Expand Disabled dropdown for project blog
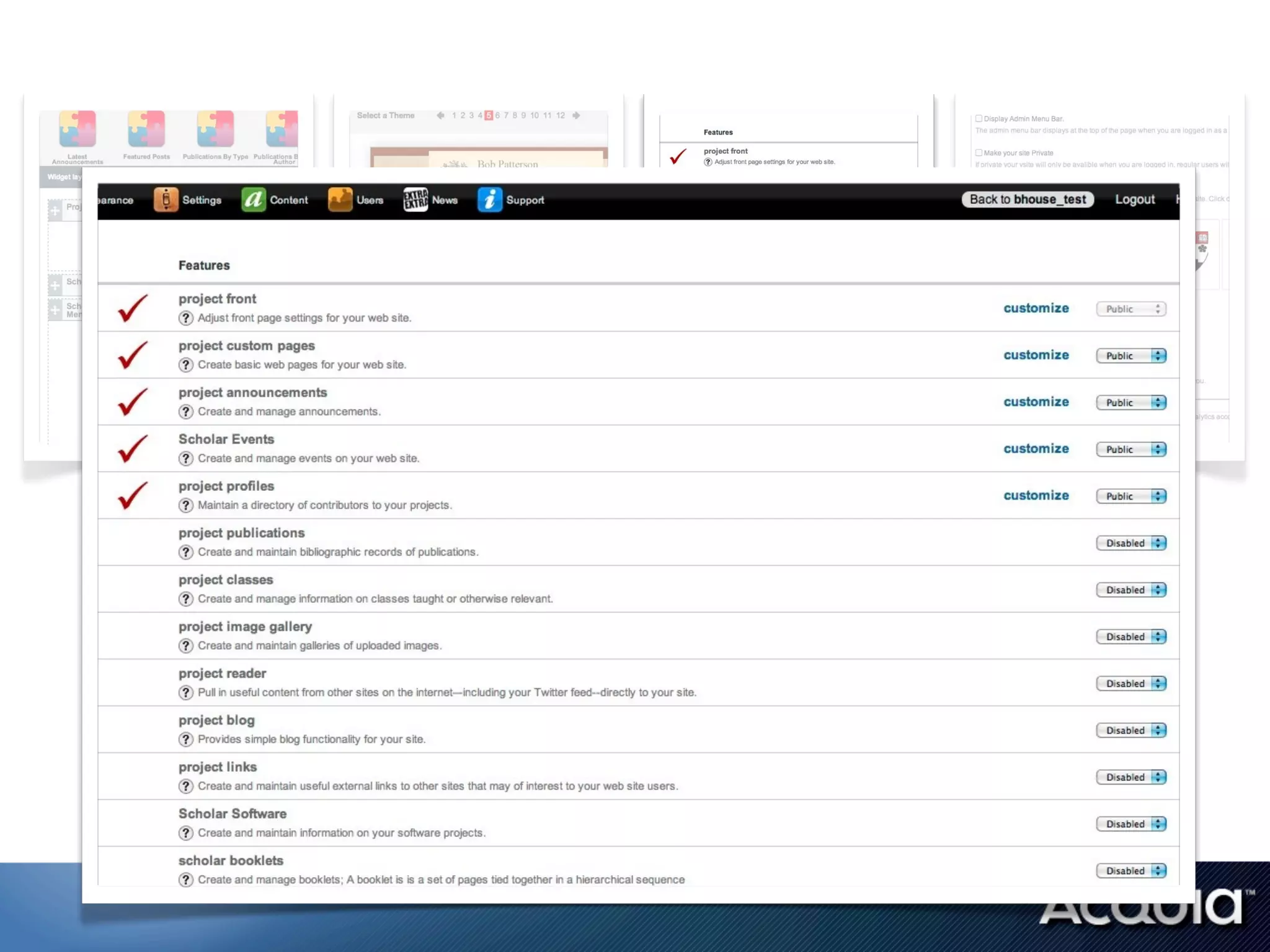Viewport: 1270px width, 952px height. (x=1131, y=730)
